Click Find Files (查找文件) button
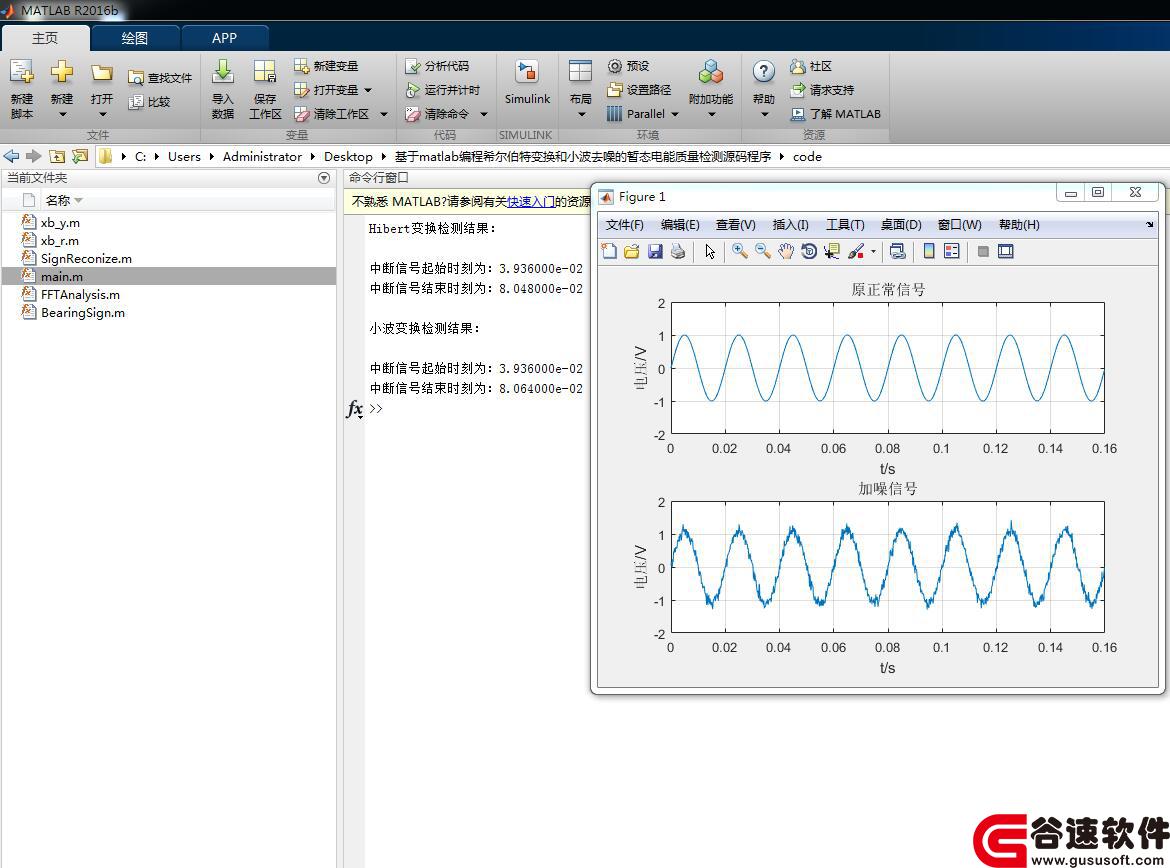Image resolution: width=1170 pixels, height=868 pixels. coord(160,78)
